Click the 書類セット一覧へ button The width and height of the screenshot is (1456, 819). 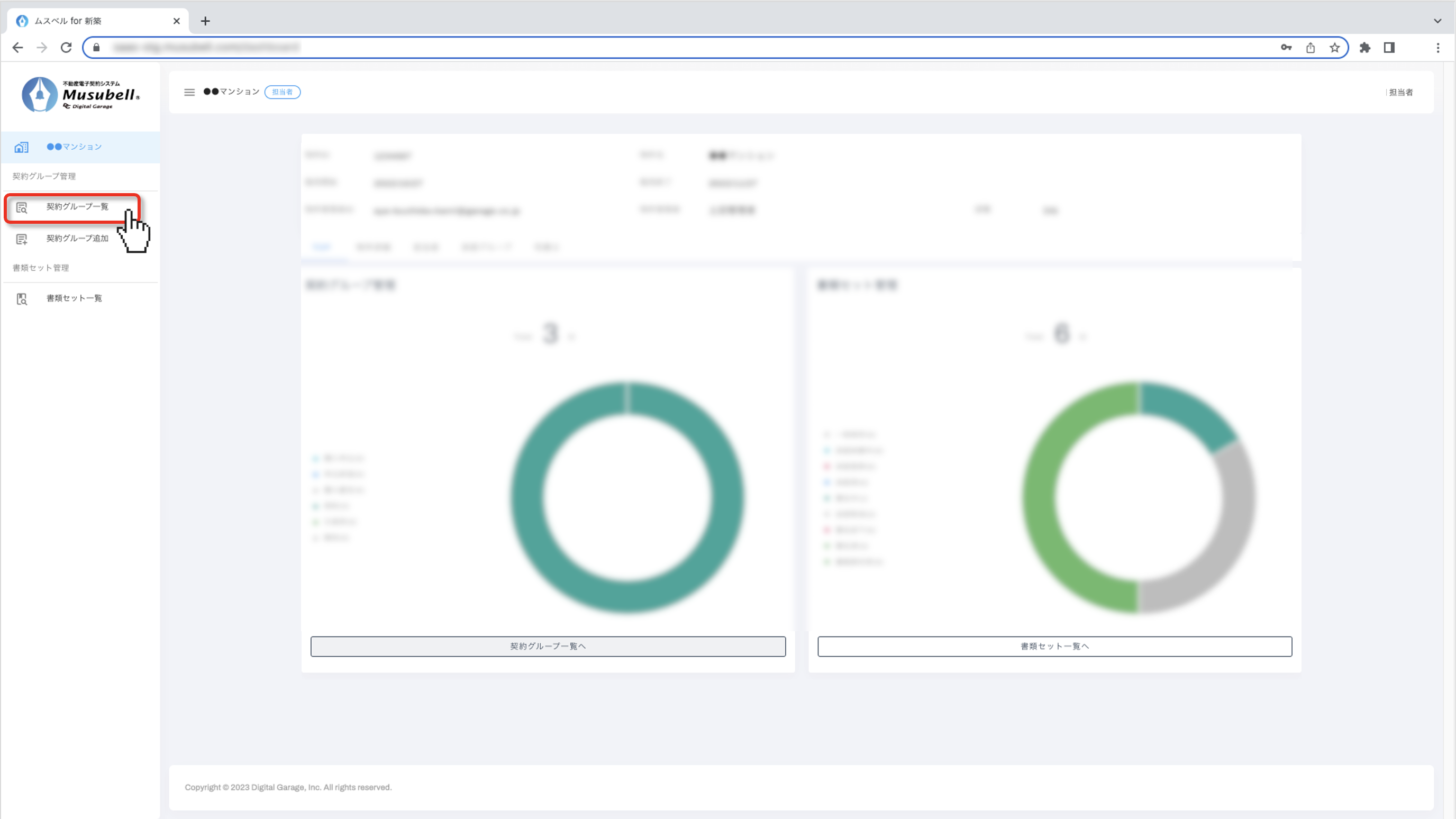[1054, 646]
